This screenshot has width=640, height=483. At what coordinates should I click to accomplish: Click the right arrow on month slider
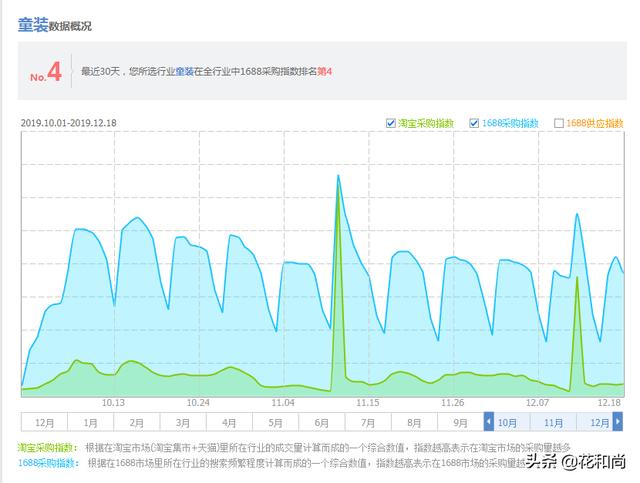tap(618, 421)
